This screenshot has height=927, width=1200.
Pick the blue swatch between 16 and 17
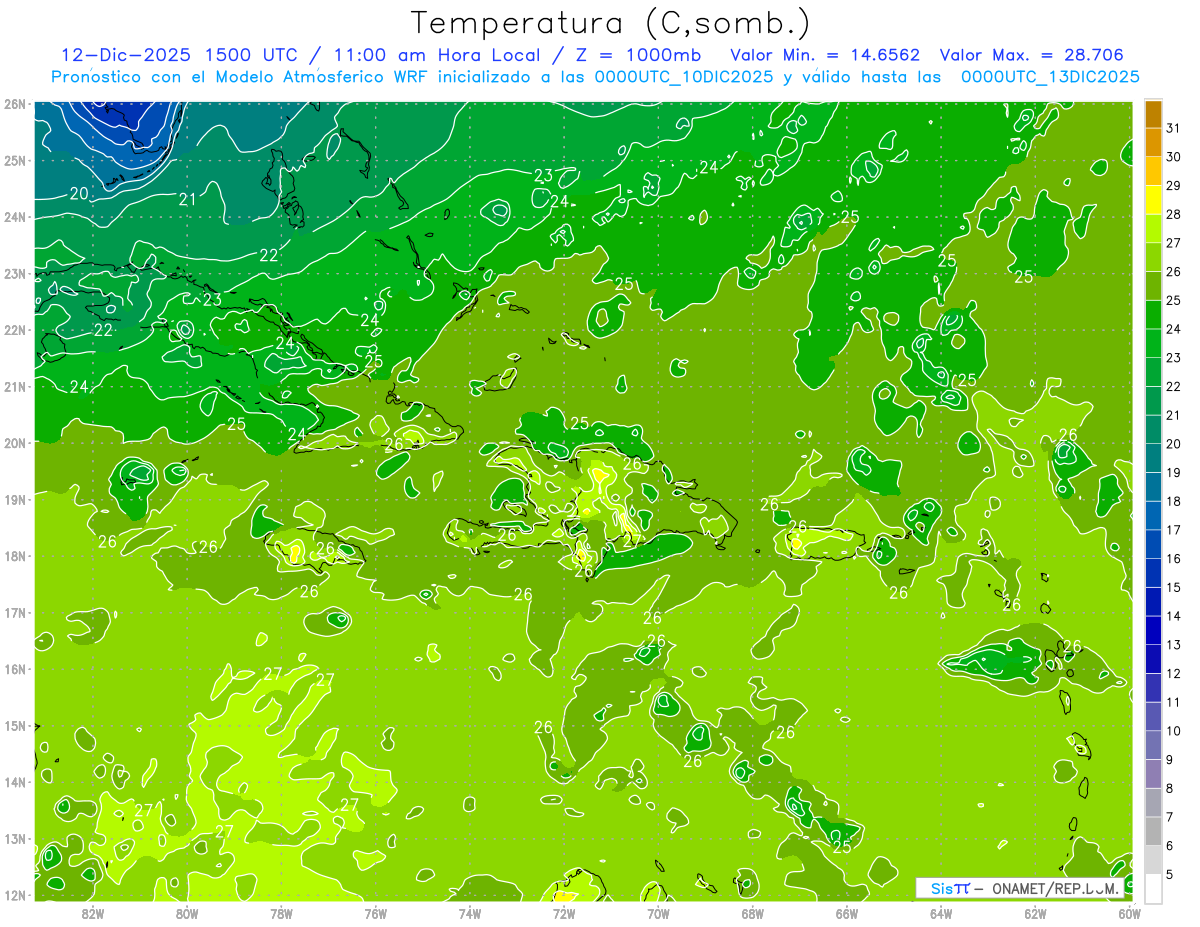point(1153,545)
